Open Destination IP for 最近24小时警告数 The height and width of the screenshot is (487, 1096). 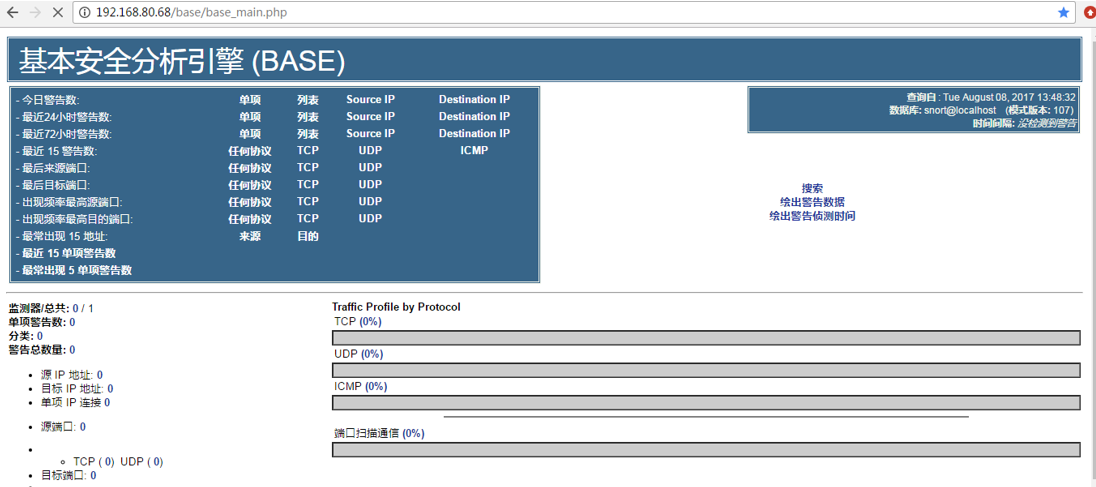click(474, 117)
